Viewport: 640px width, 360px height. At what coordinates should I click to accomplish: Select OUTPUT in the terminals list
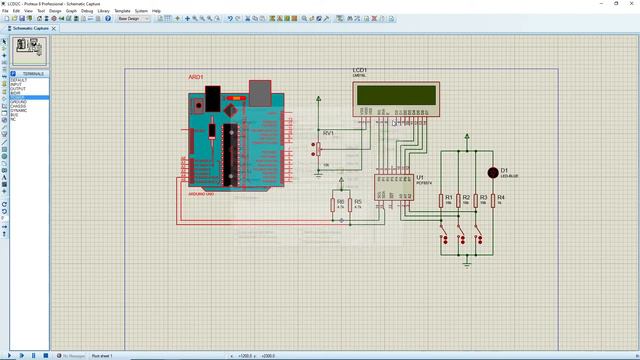coord(18,89)
